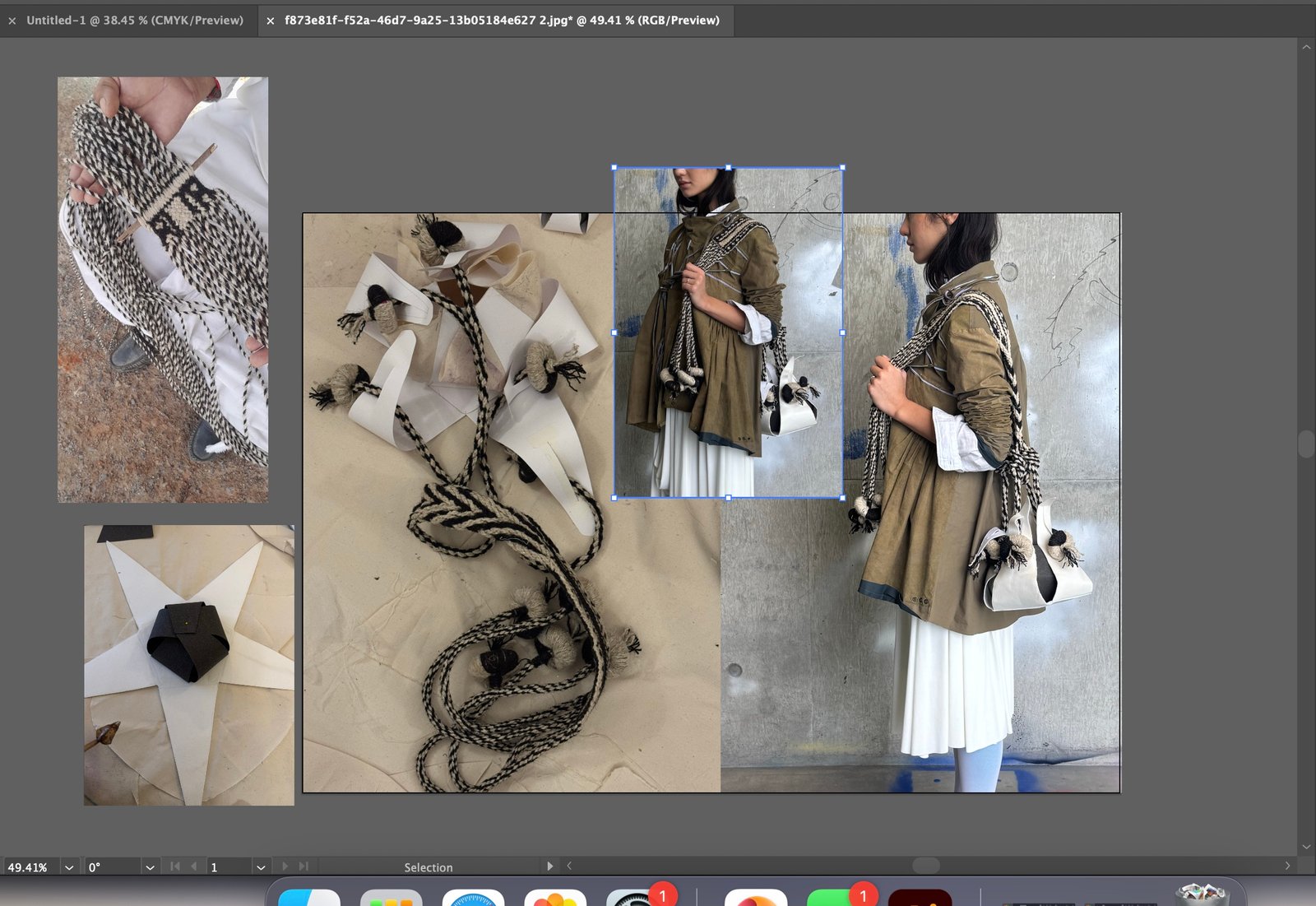Click the scroll right arrow
Image resolution: width=1316 pixels, height=906 pixels.
pos(1287,866)
